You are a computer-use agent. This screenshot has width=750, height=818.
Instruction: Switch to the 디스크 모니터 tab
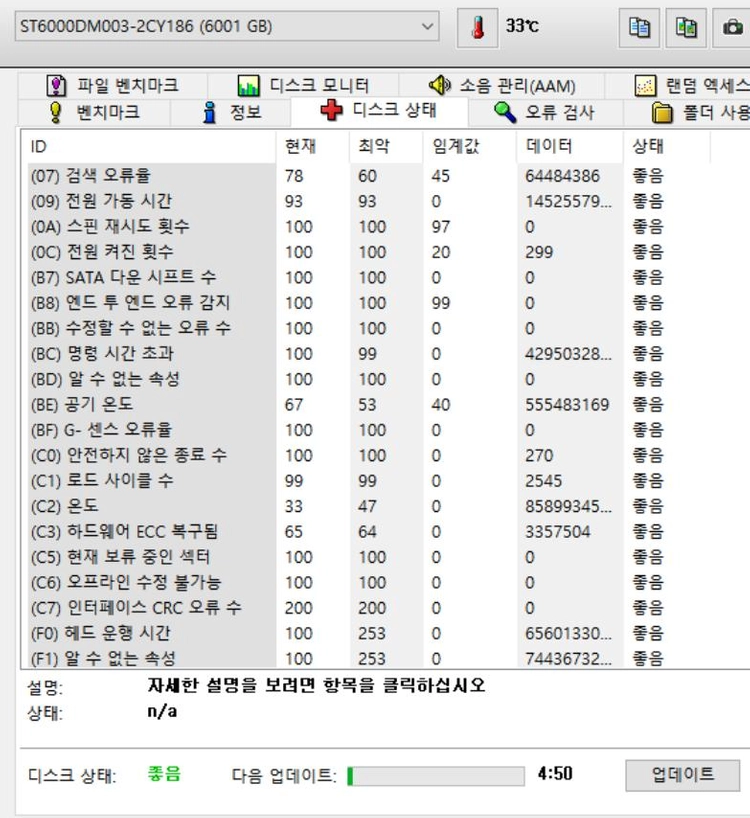tap(303, 86)
